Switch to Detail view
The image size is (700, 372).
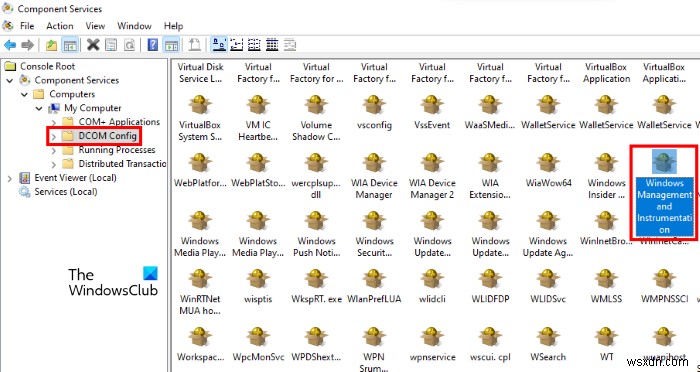272,45
